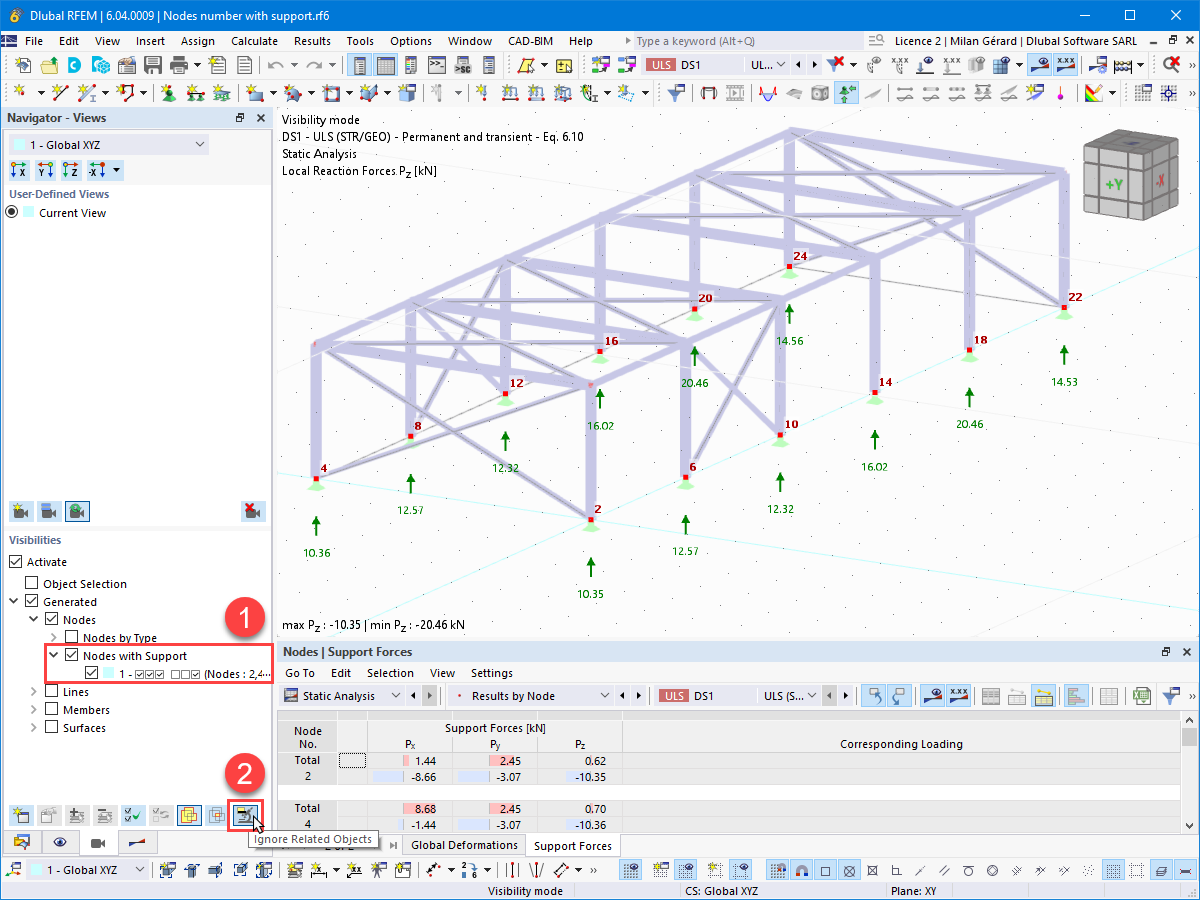Image resolution: width=1200 pixels, height=900 pixels.
Task: Click the Print icon
Action: coord(180,63)
